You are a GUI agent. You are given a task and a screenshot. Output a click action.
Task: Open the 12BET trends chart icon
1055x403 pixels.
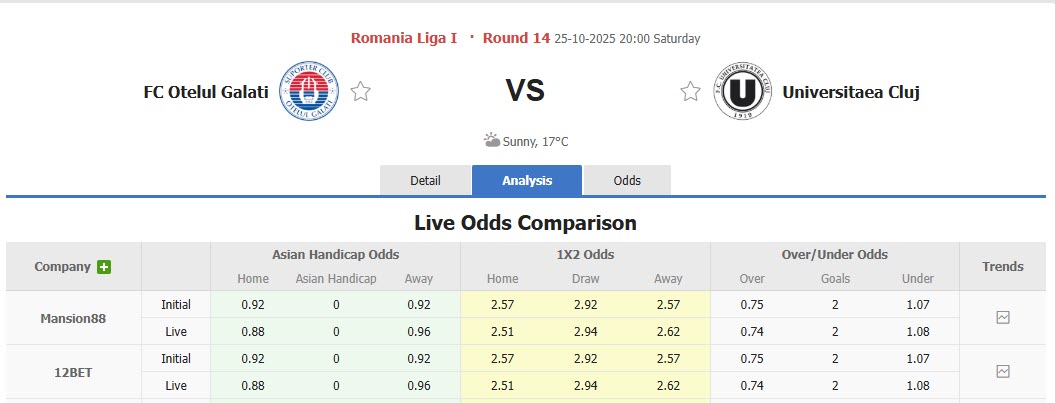[x=1003, y=371]
